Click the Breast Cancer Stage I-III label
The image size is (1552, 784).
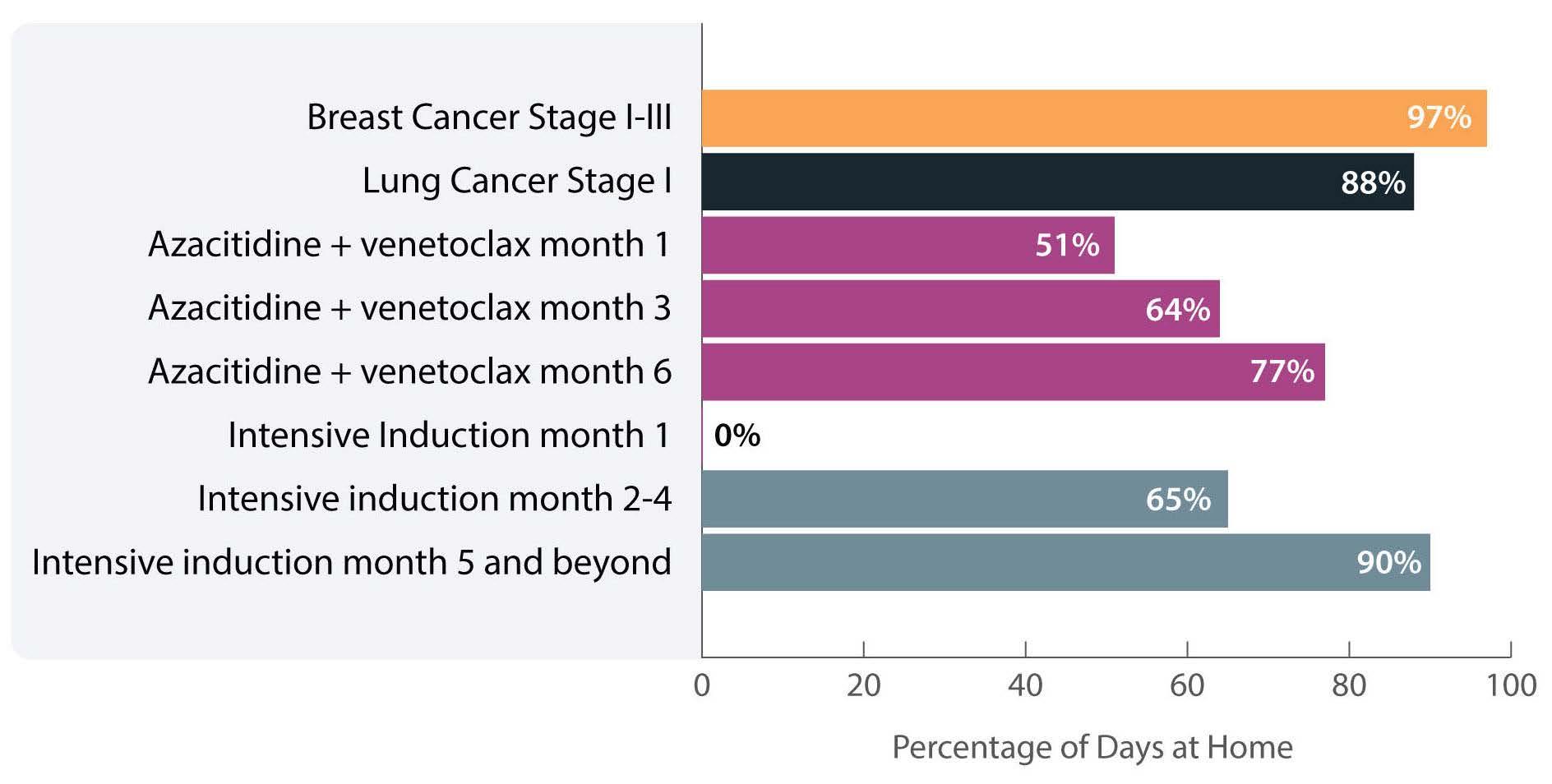489,118
